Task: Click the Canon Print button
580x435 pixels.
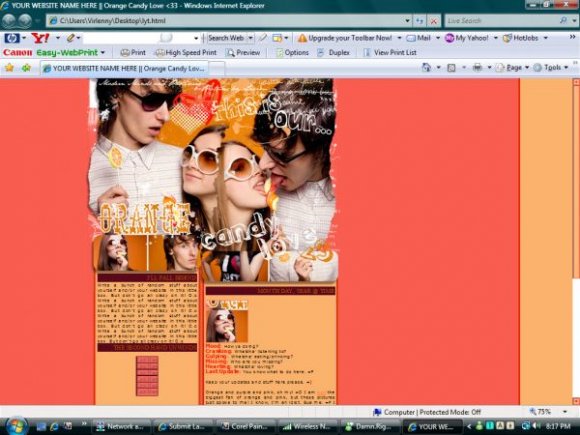Action: pos(134,53)
